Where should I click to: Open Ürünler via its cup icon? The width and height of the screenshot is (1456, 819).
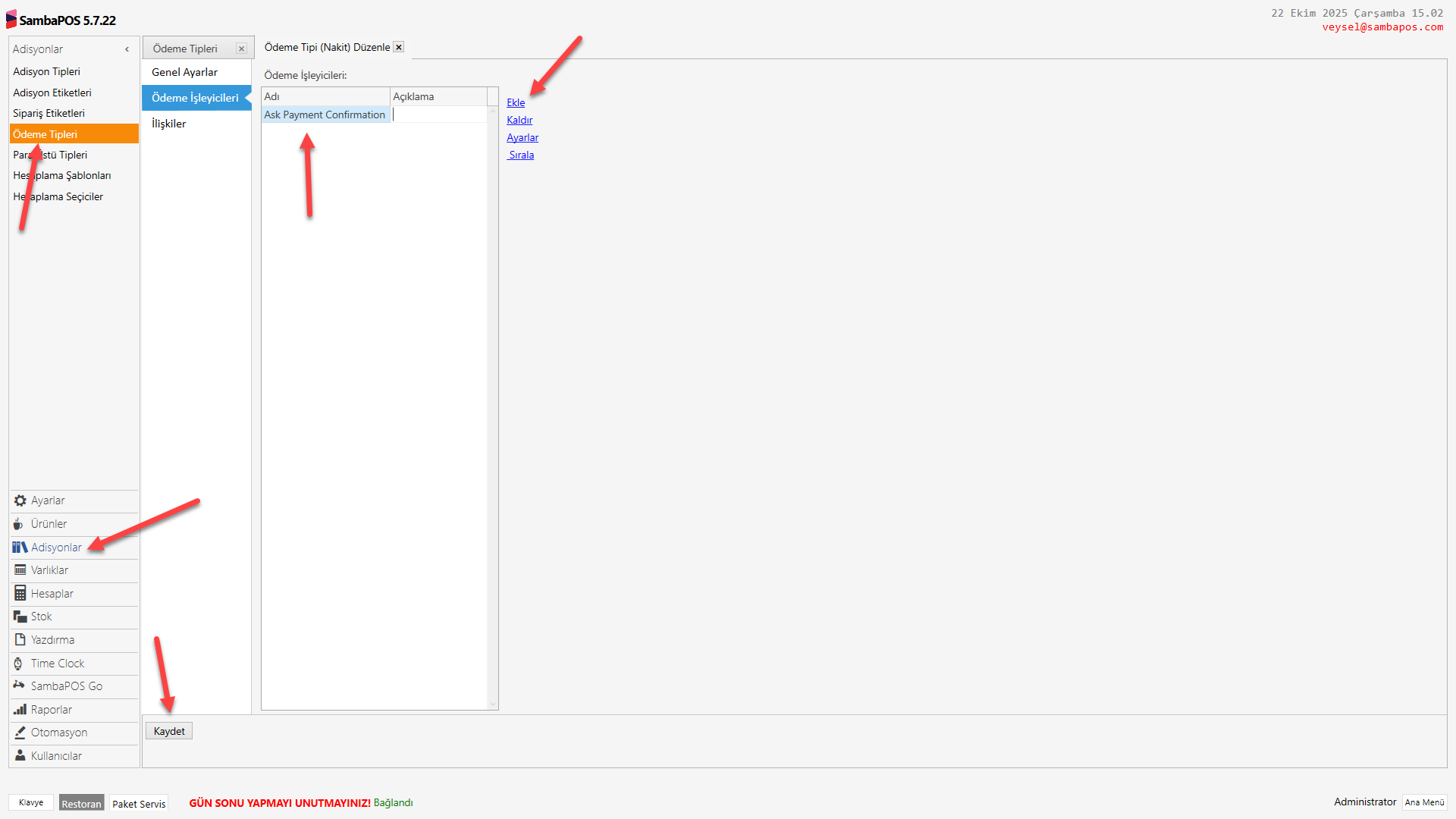pos(19,524)
